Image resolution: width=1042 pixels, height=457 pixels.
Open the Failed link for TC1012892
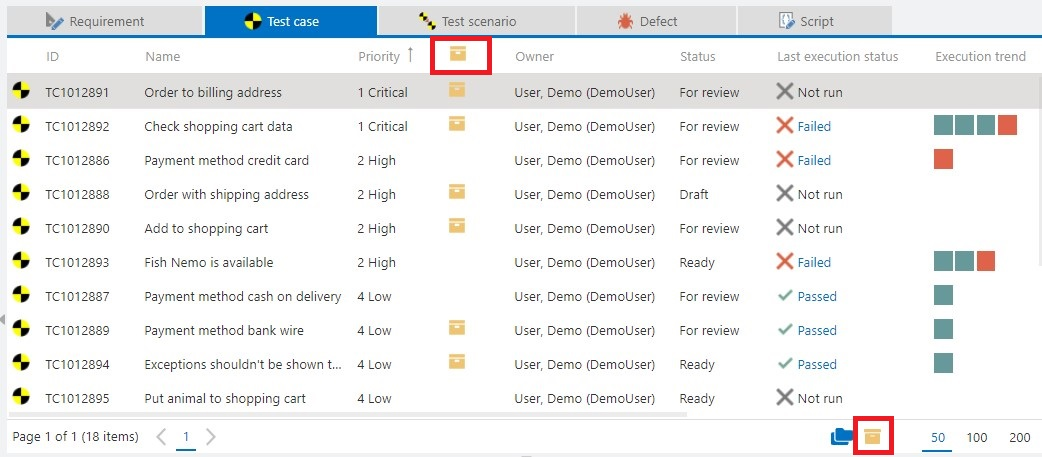[813, 126]
